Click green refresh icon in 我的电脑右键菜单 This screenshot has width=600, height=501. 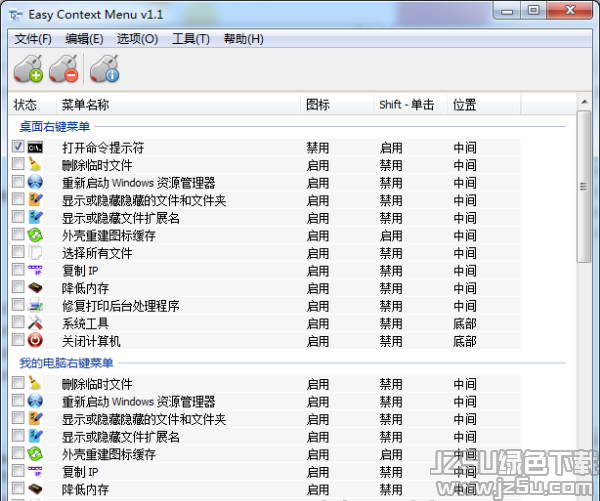[x=35, y=454]
